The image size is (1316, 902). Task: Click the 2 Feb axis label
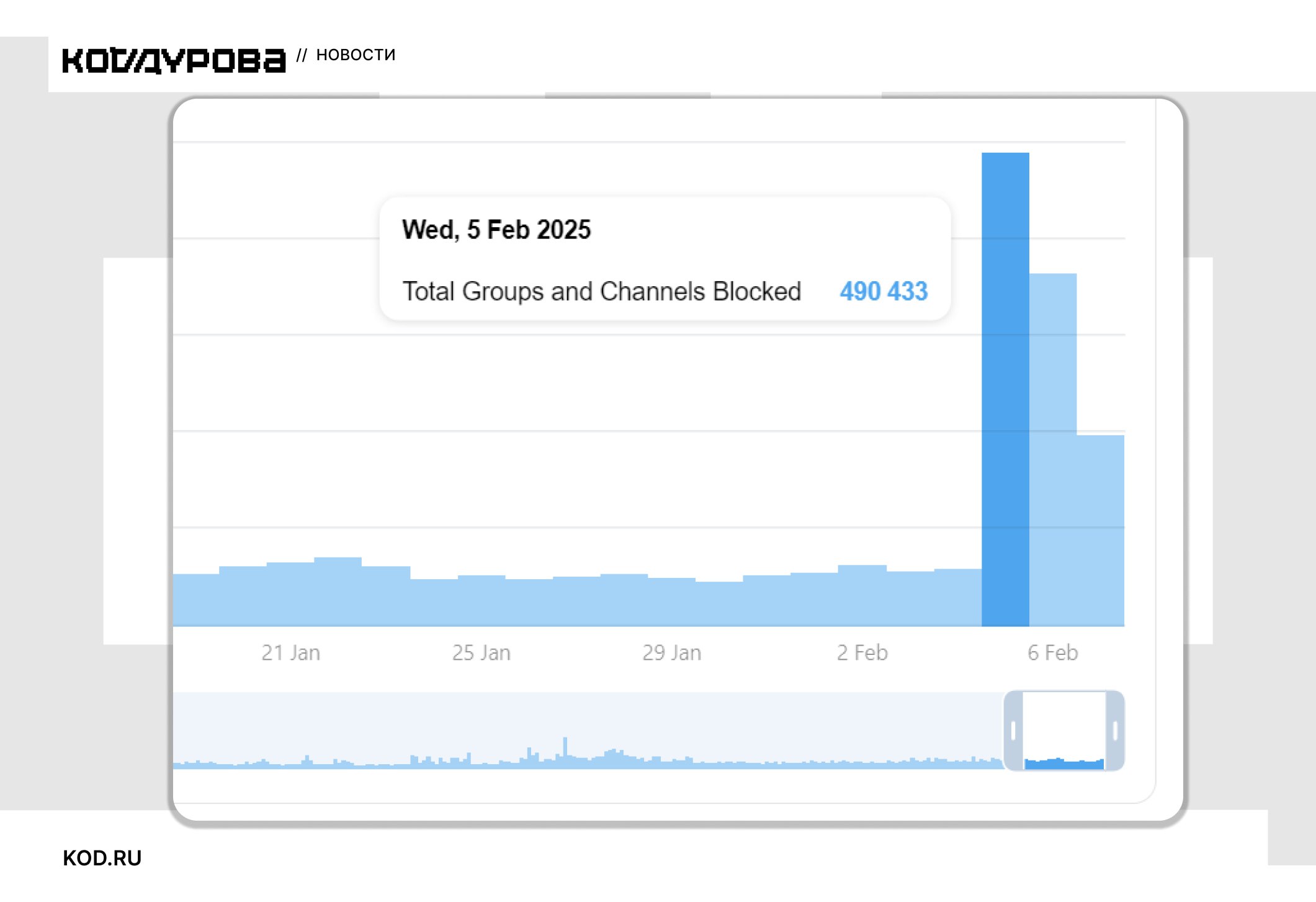862,652
